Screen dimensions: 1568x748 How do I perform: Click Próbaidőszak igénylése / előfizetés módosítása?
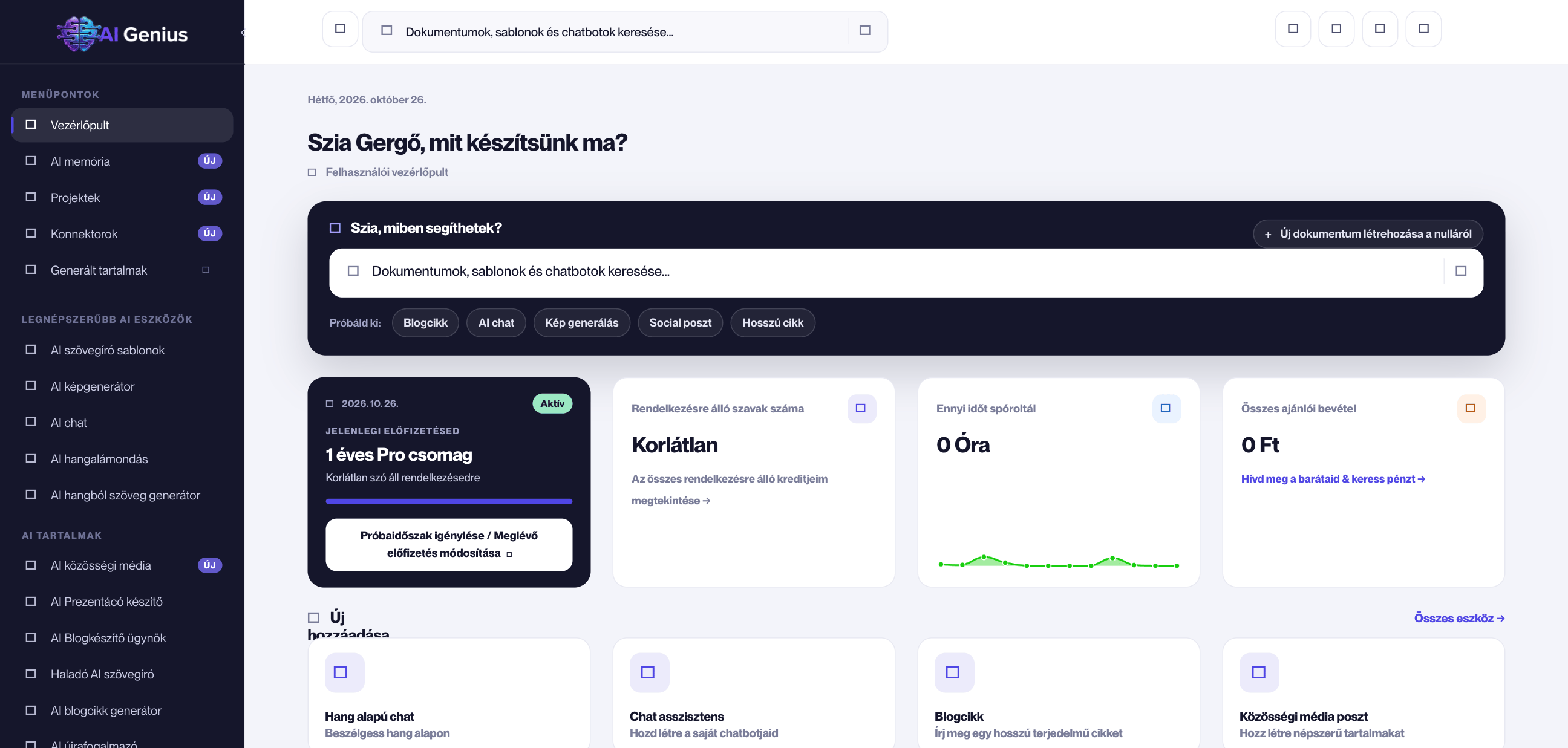(x=449, y=545)
